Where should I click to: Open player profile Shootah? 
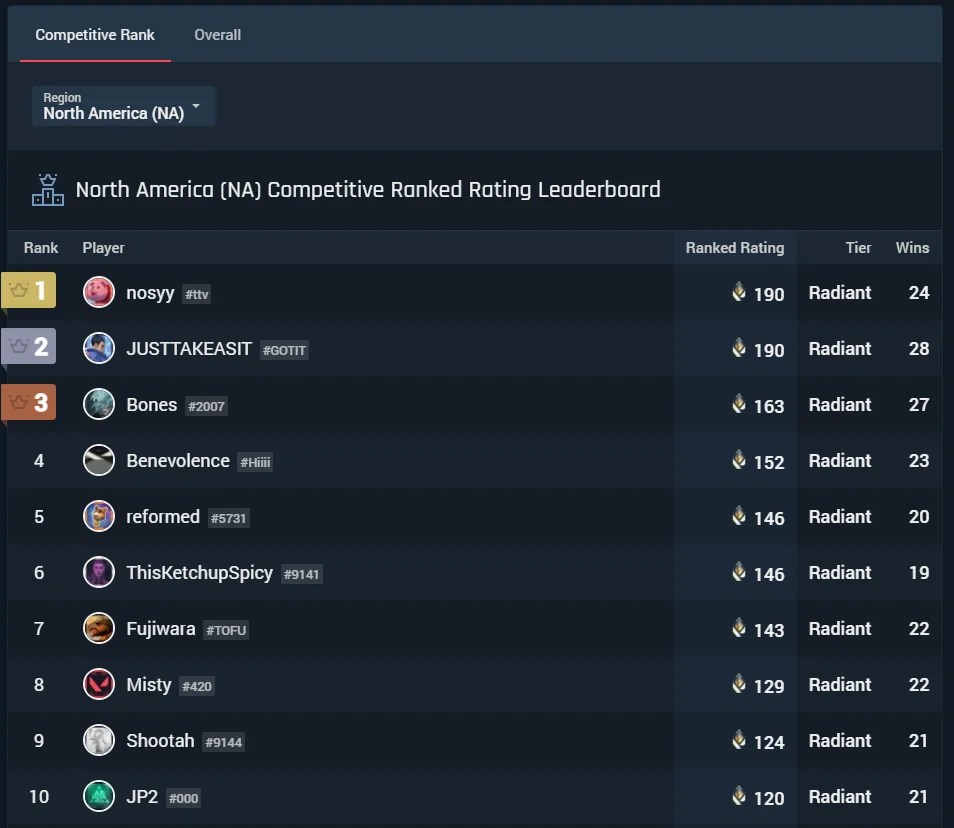click(160, 740)
